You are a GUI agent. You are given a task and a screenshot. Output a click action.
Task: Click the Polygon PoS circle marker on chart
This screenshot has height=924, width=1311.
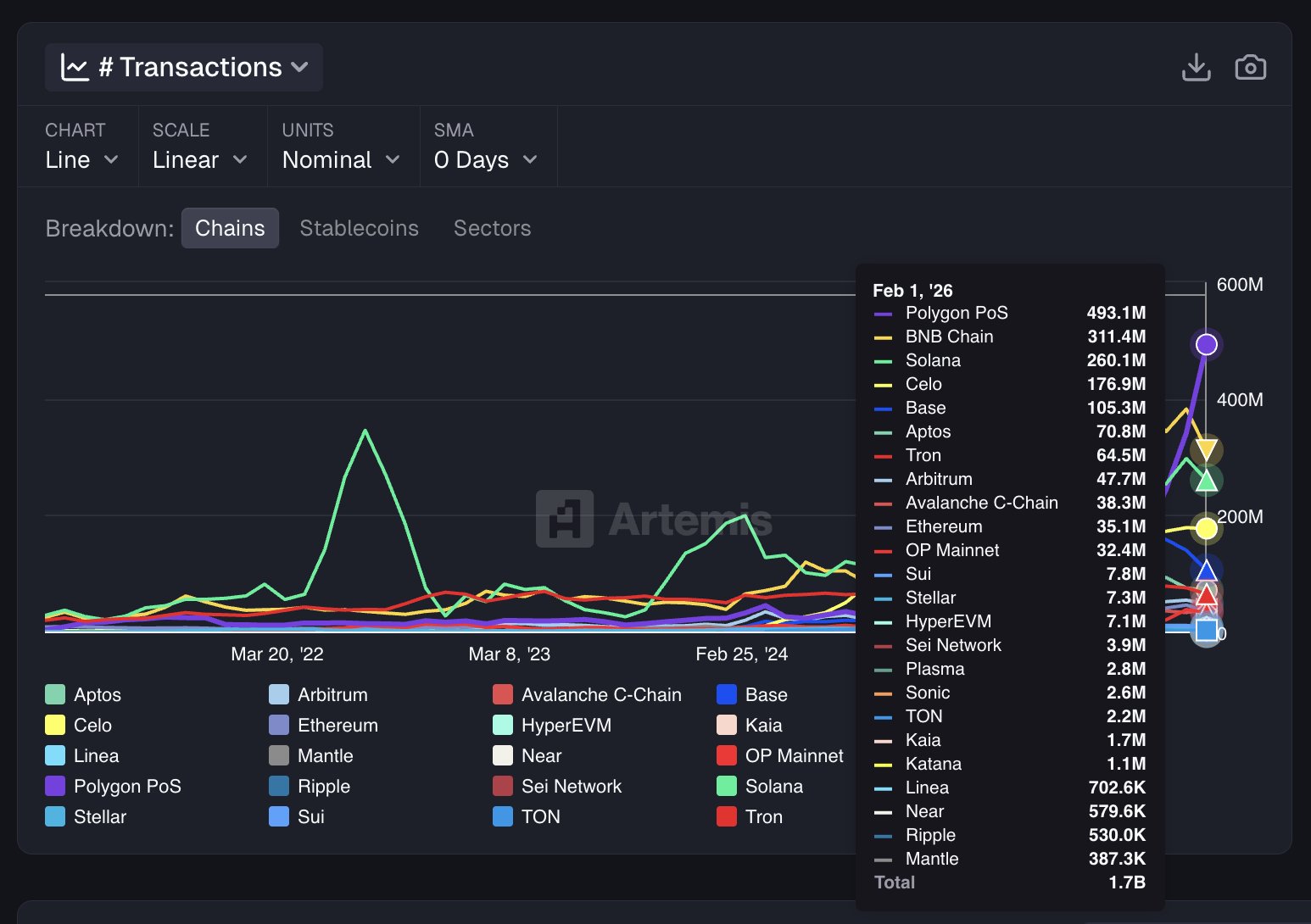pyautogui.click(x=1206, y=344)
